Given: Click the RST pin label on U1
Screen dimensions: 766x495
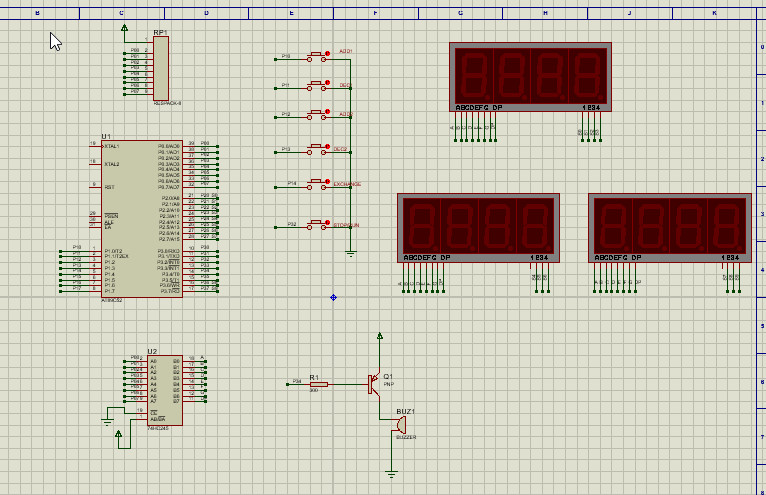Looking at the screenshot, I should pyautogui.click(x=109, y=187).
